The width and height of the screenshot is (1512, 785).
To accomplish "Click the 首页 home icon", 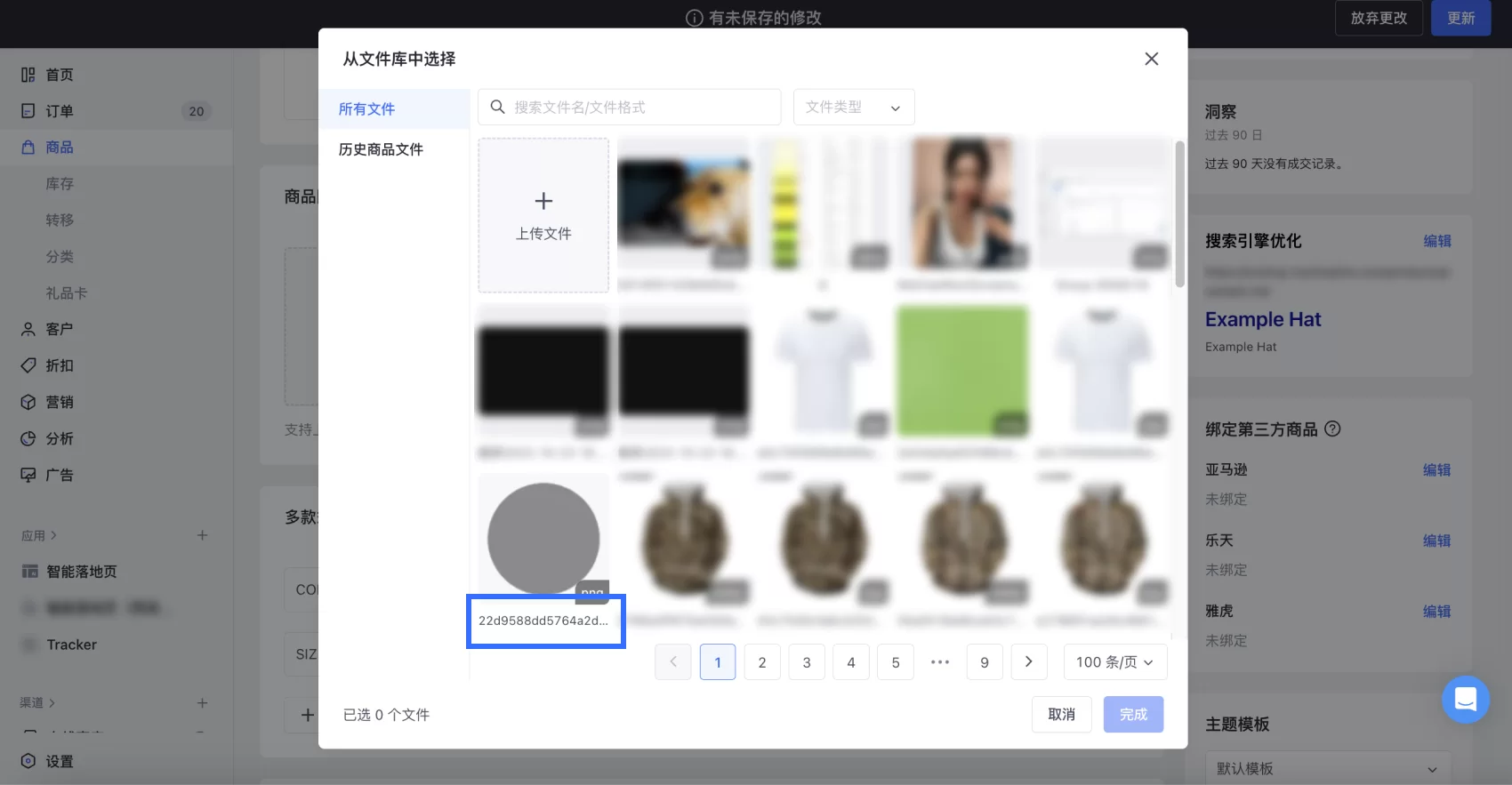I will tap(28, 75).
